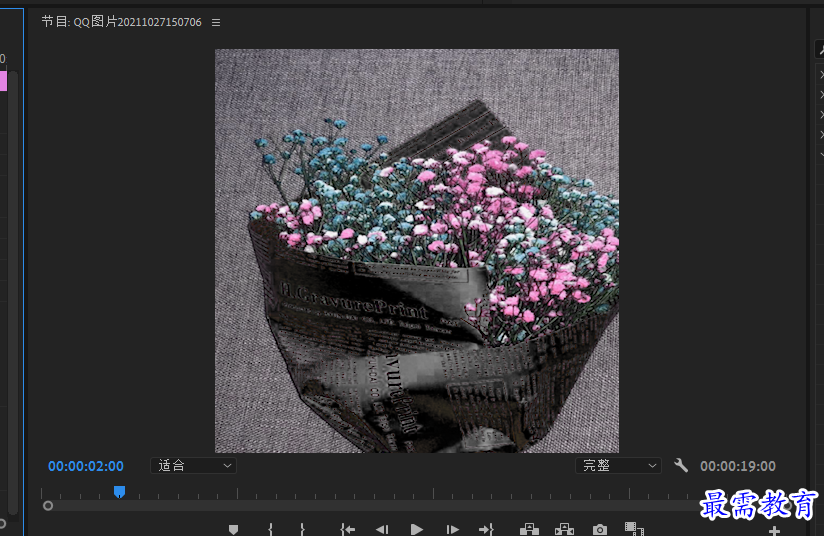The height and width of the screenshot is (536, 824).
Task: Click the flower bouquet preview image
Action: [417, 251]
